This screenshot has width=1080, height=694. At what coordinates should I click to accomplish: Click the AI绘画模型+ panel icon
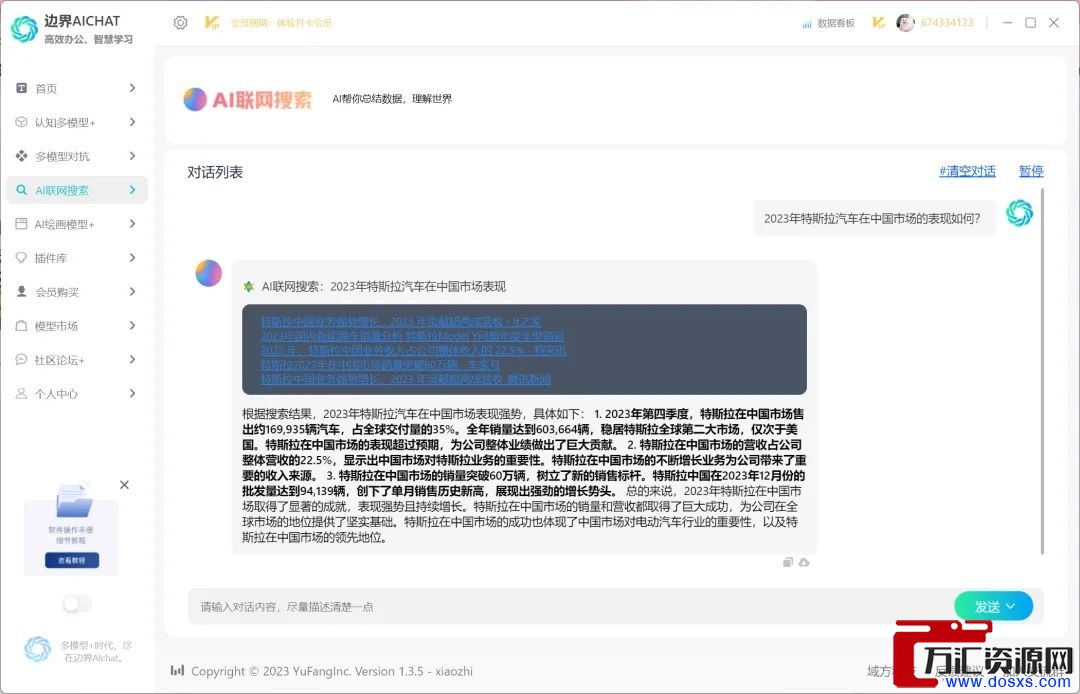21,224
